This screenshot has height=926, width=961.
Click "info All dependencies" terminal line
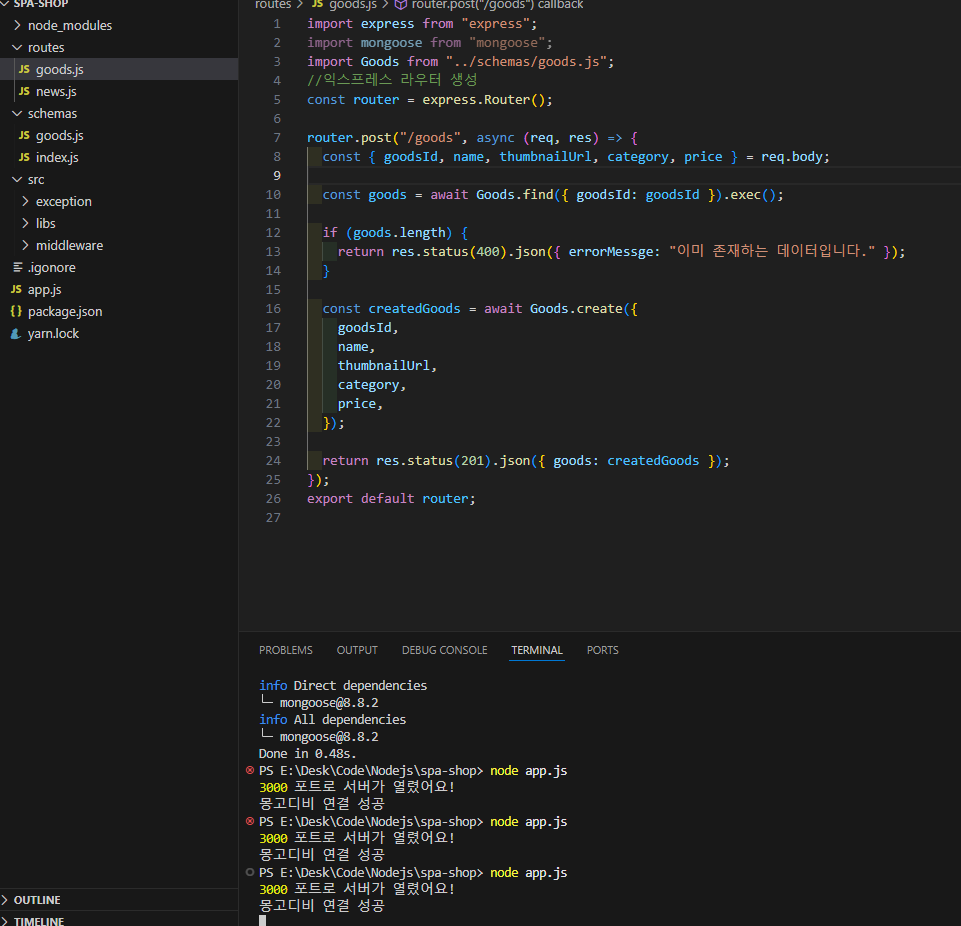[x=332, y=719]
